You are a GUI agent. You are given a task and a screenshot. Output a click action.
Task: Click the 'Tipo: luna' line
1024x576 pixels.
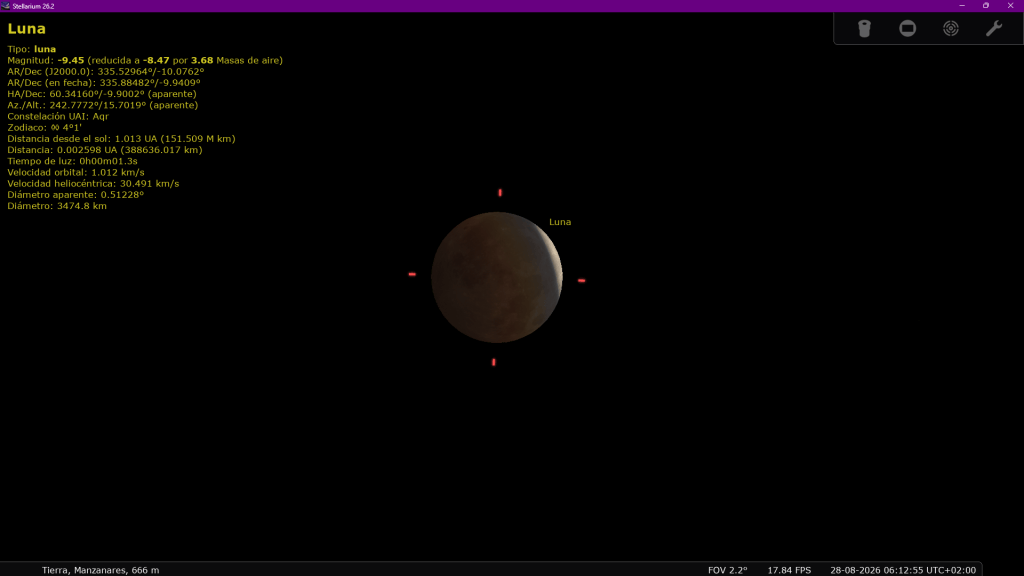[31, 49]
